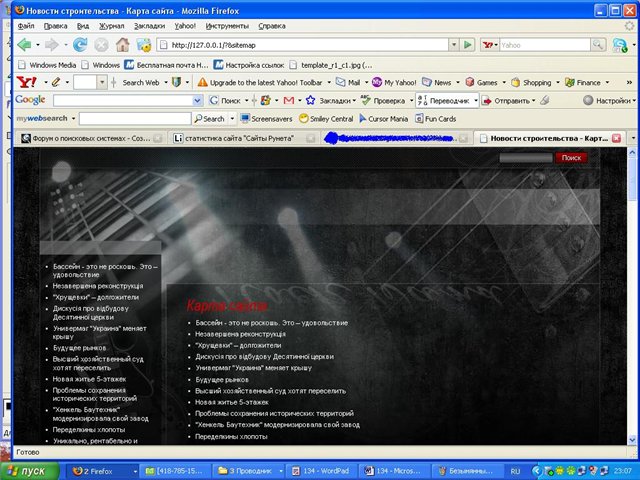Open Настройки in the Google toolbar
640x480 pixels.
tap(608, 100)
